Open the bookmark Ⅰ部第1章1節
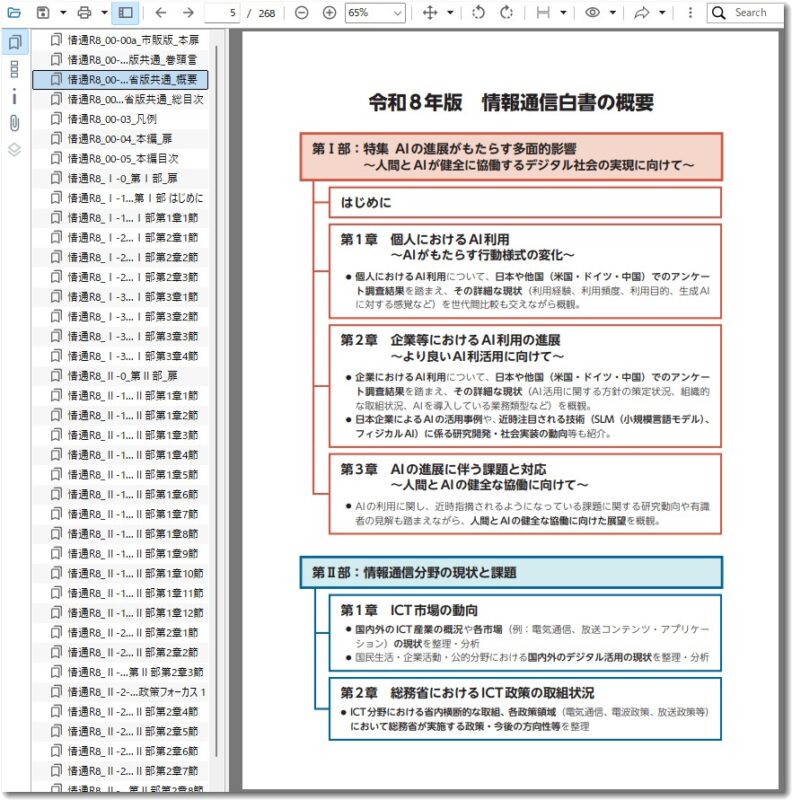Viewport: 792px width, 800px height. coord(121,218)
